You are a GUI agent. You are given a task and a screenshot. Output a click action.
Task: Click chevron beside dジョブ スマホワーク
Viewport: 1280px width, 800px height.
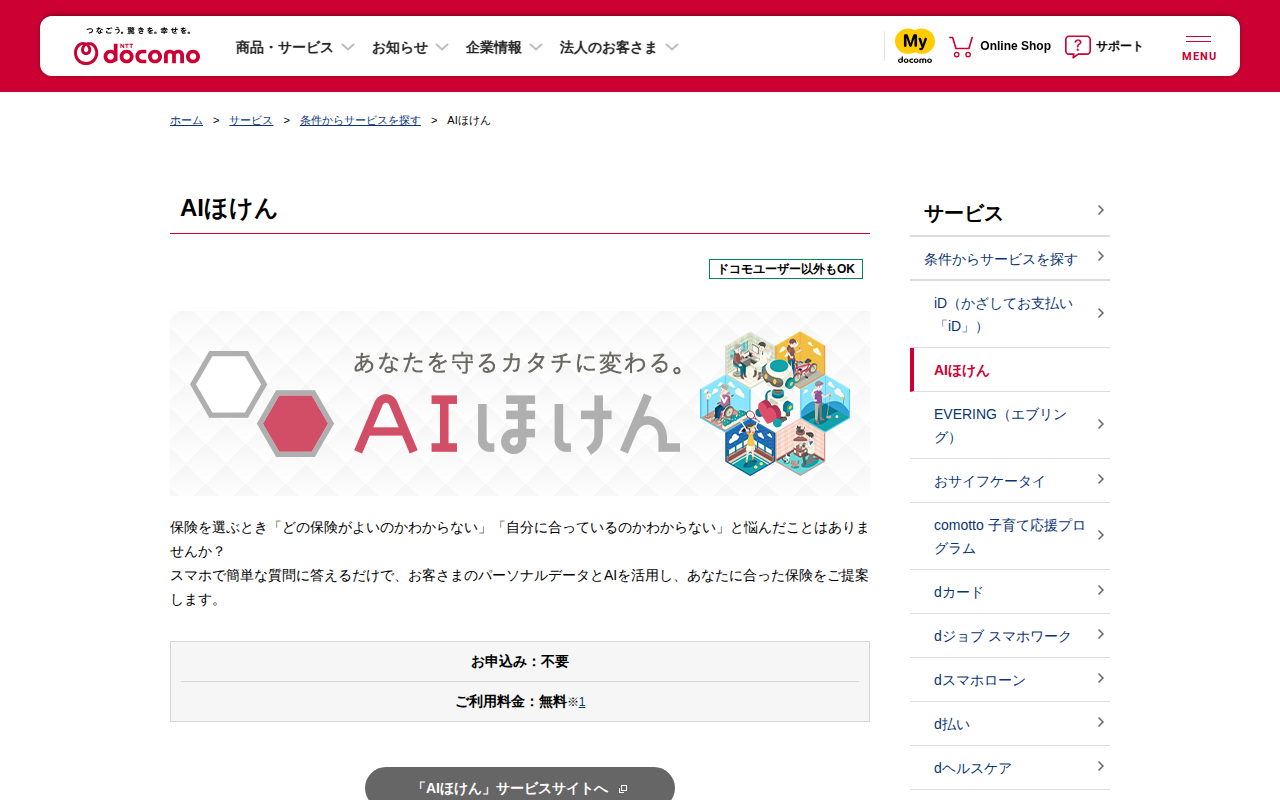pyautogui.click(x=1100, y=634)
